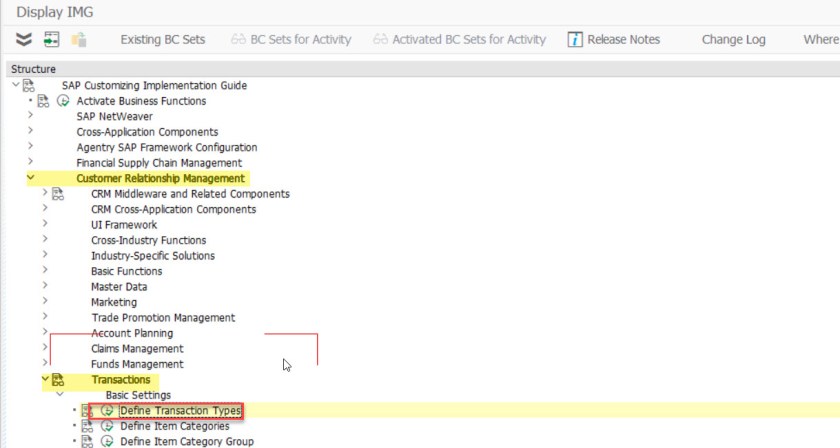840x448 pixels.
Task: Expand the Marketing node
Action: 45,302
